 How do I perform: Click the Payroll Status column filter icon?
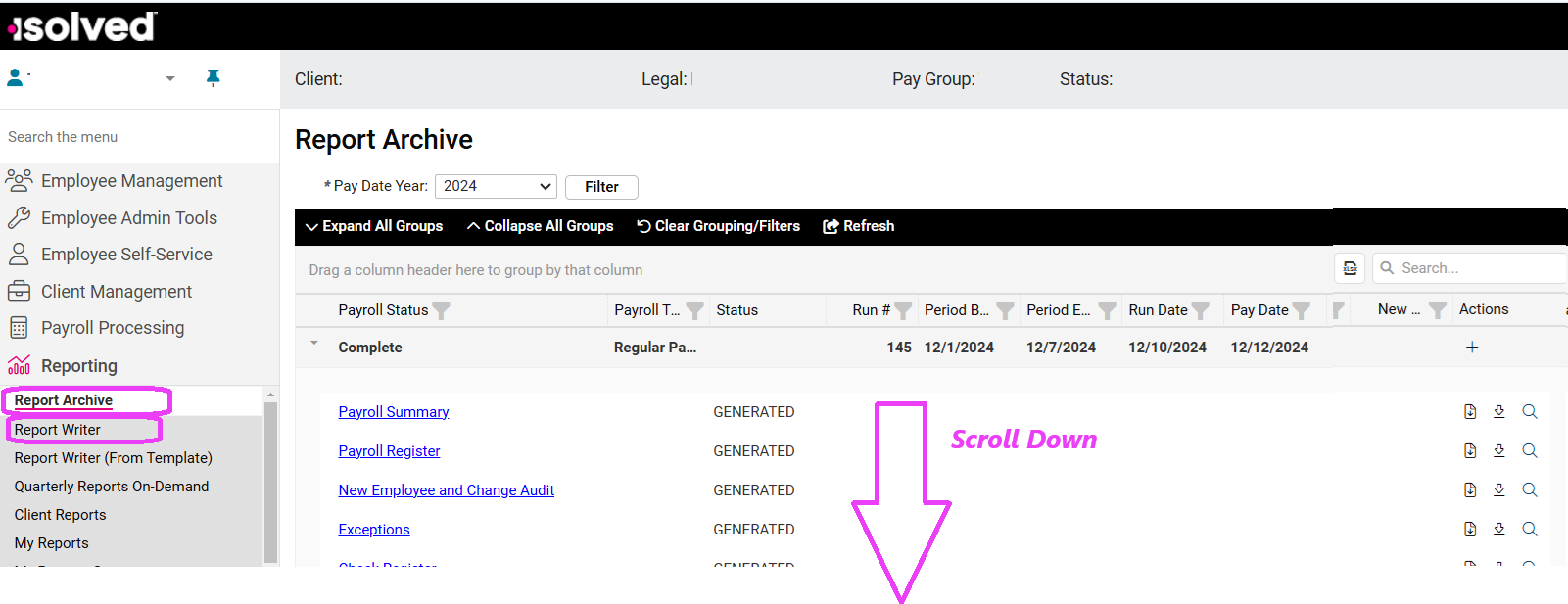442,310
